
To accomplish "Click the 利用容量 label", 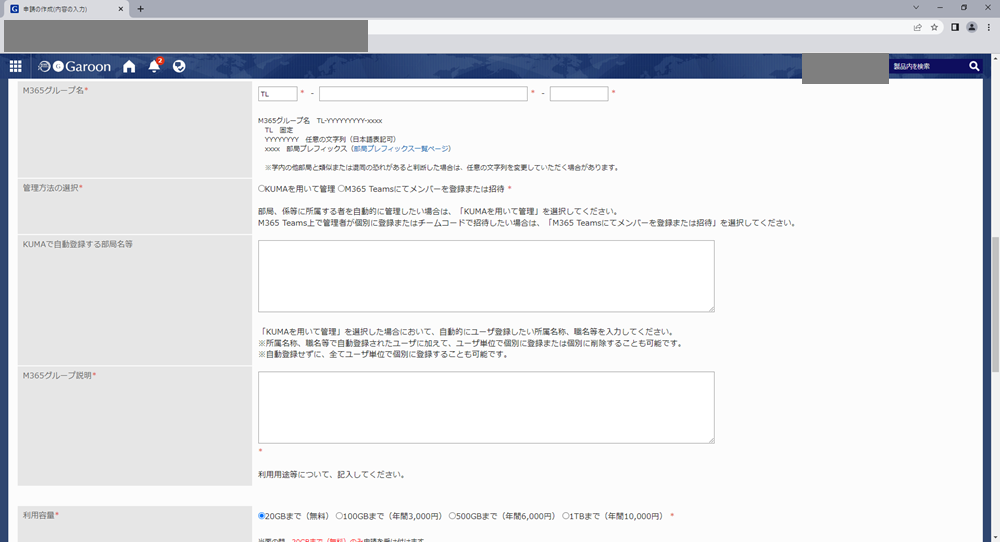I will [41, 515].
